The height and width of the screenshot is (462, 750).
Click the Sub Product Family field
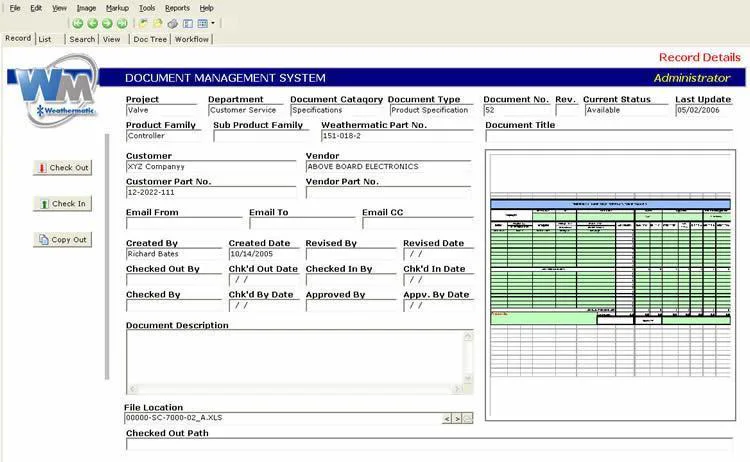[x=261, y=136]
